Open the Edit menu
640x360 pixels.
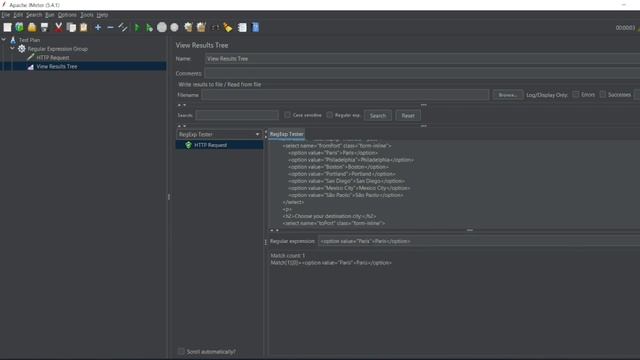(x=18, y=15)
